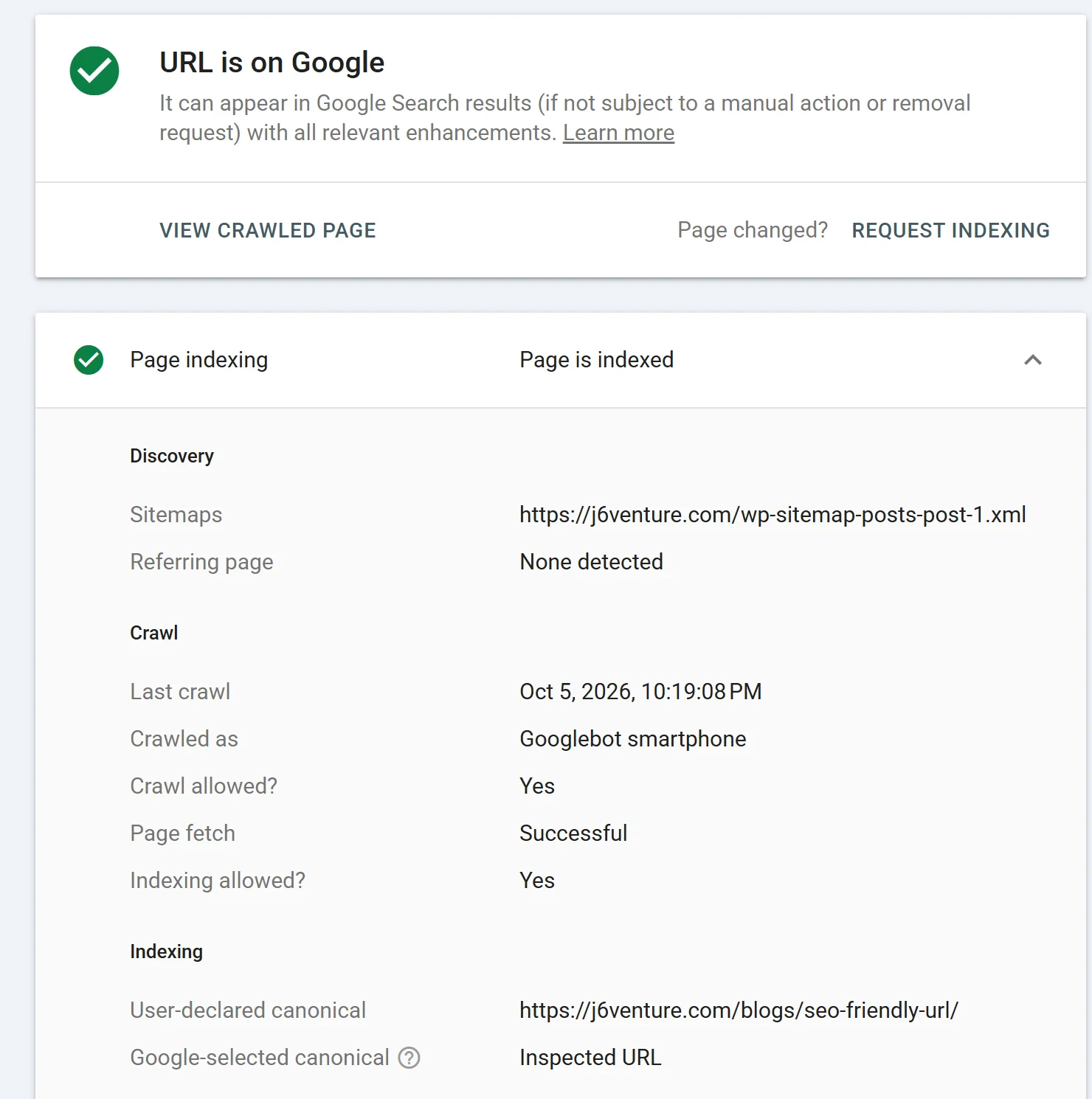Click the Yes value for Crawl allowed
The width and height of the screenshot is (1092, 1099).
(x=536, y=786)
